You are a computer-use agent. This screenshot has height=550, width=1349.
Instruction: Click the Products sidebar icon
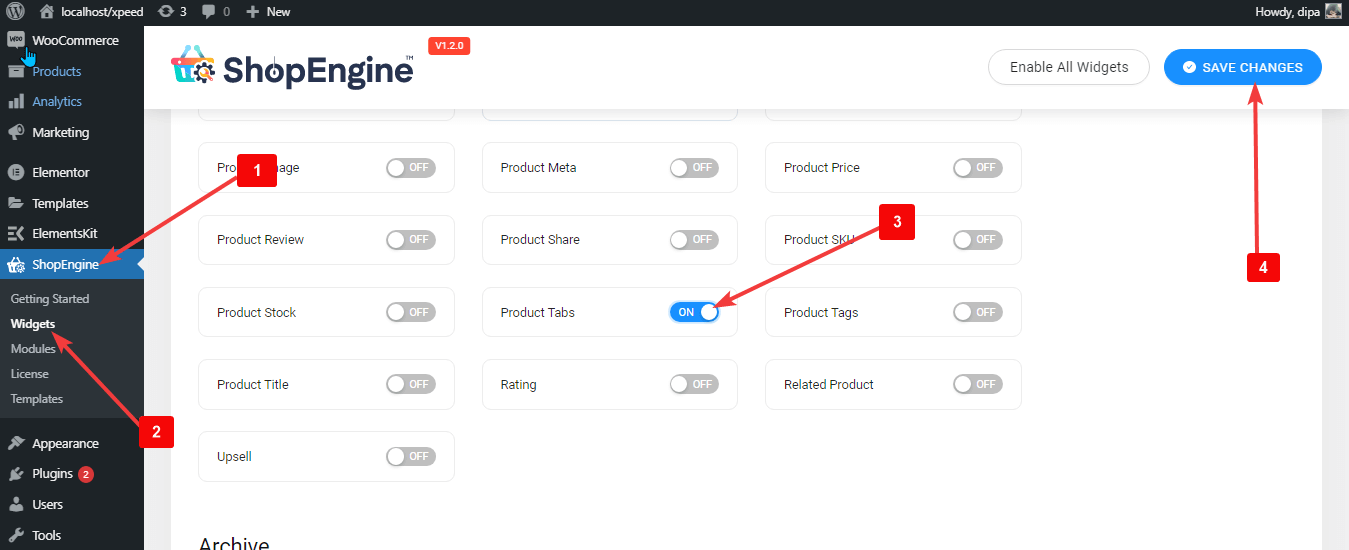(16, 71)
